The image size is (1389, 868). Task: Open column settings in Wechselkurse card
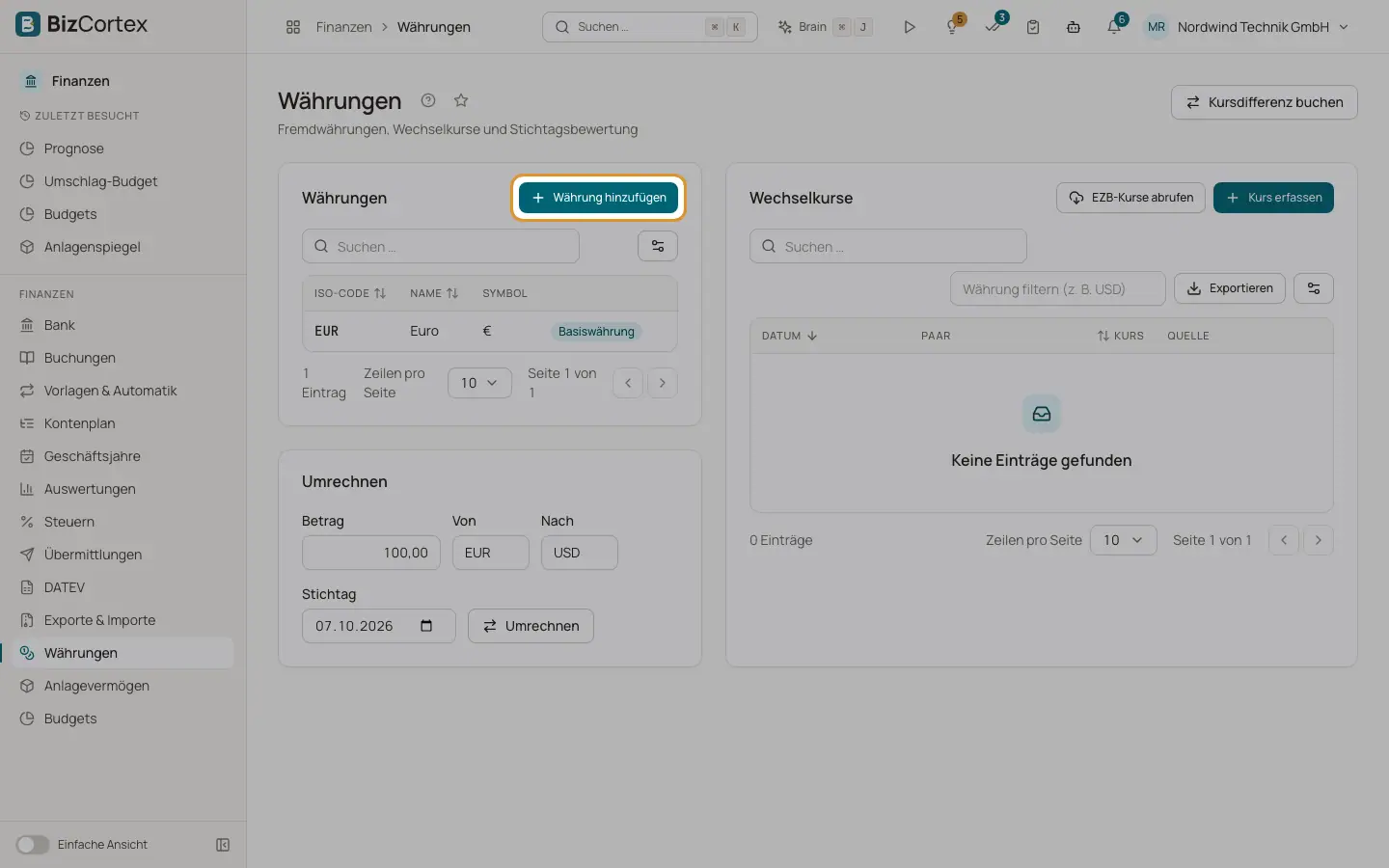coord(1314,288)
